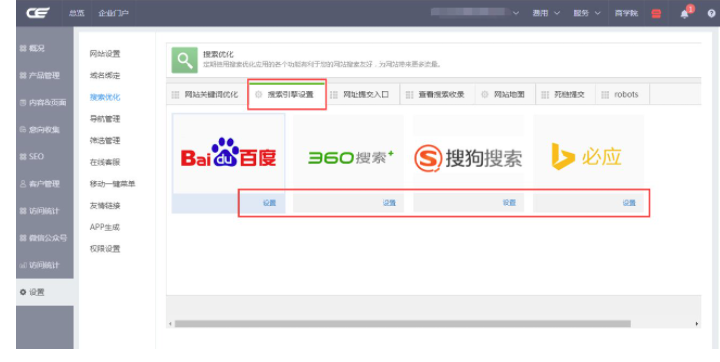Screen dimensions: 720x362
Task: Open 访问统计 just below 客户管理
Action: click(x=45, y=211)
